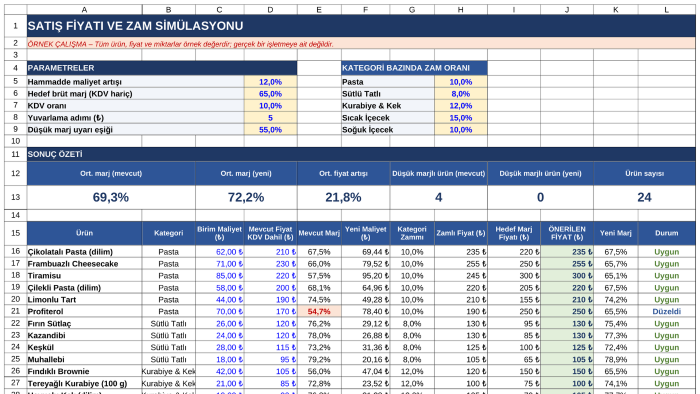Edit the Sütlü Tatlı zam rate 8,0%
This screenshot has width=700, height=394.
coord(461,94)
